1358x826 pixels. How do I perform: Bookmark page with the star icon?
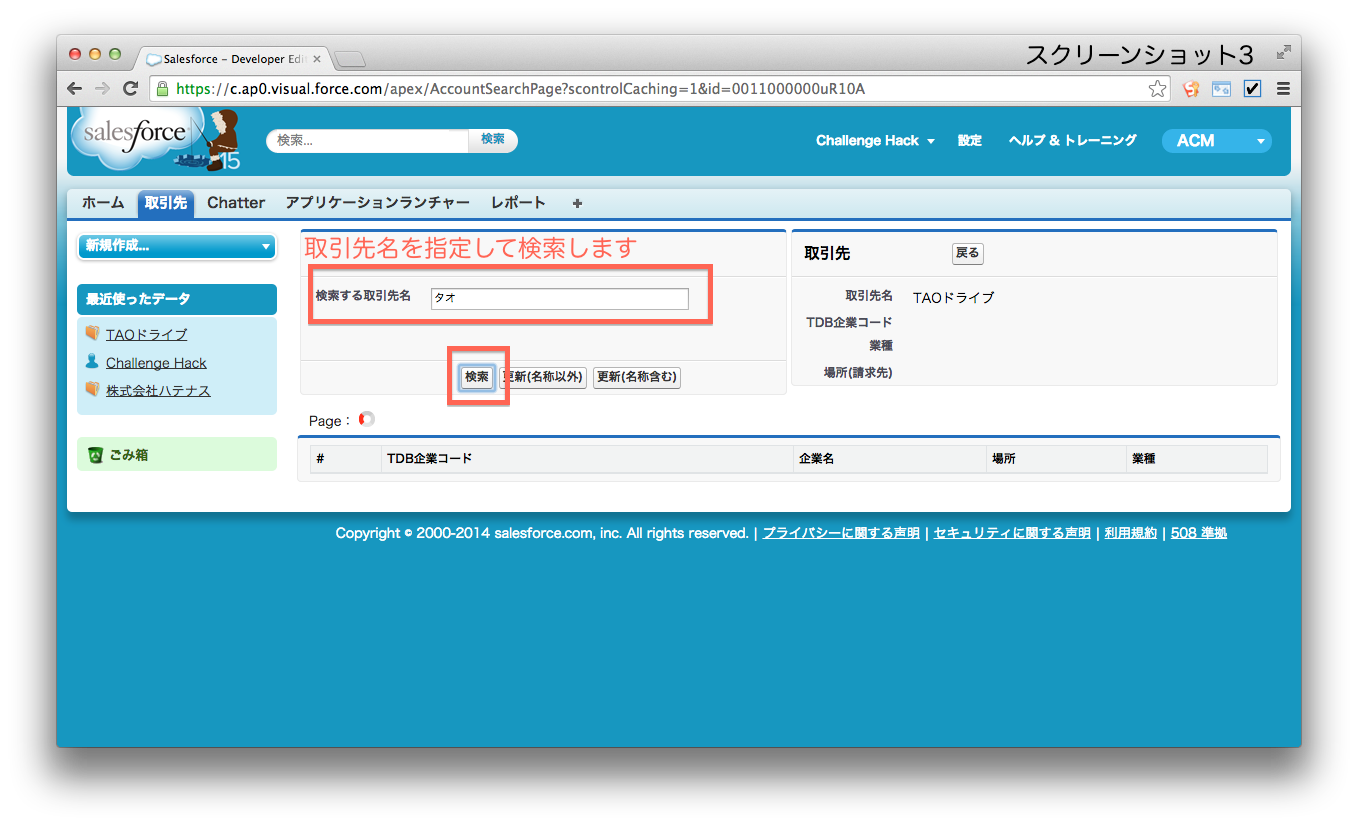(1157, 88)
